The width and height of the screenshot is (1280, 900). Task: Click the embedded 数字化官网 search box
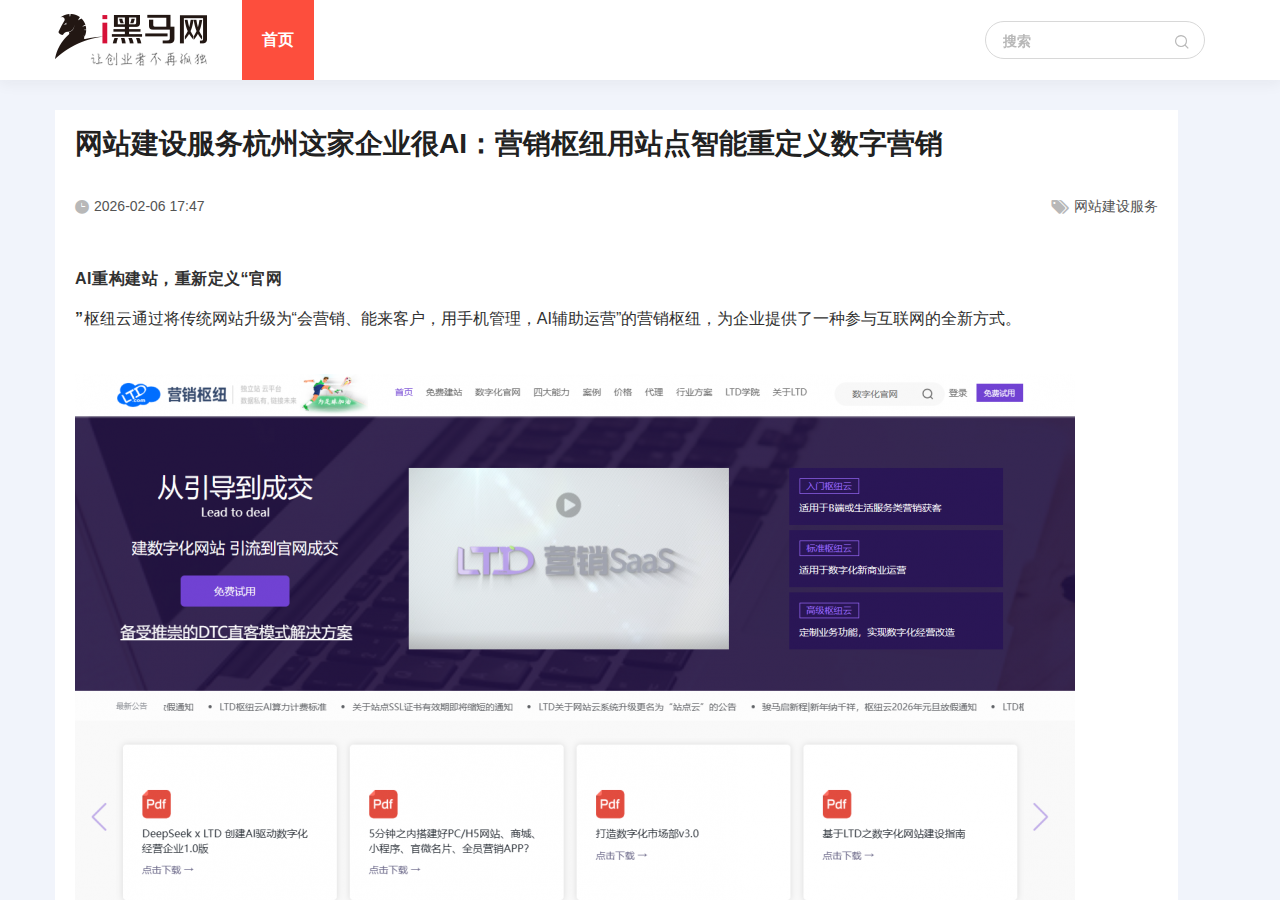pyautogui.click(x=889, y=394)
